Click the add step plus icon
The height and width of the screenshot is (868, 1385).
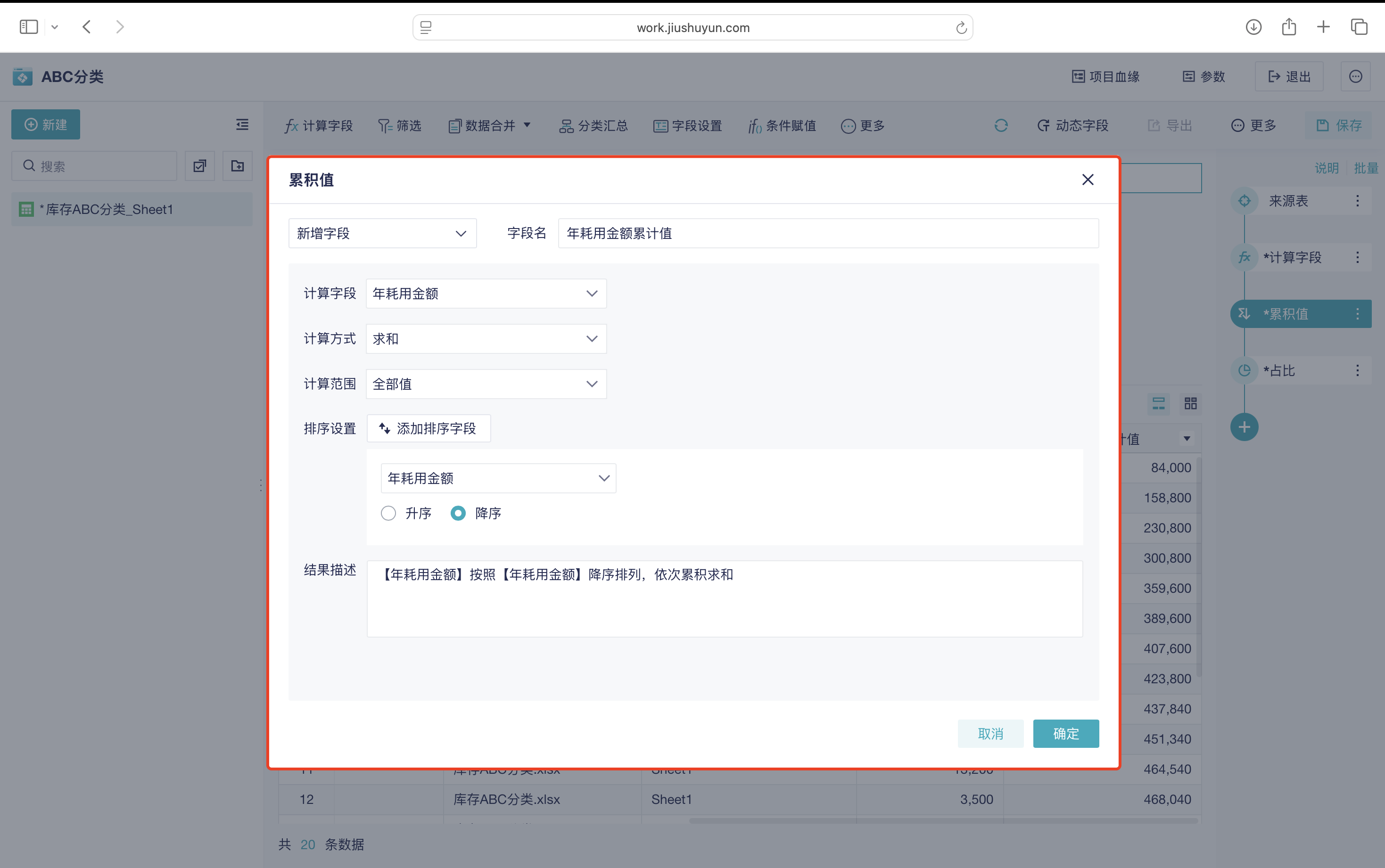tap(1244, 427)
